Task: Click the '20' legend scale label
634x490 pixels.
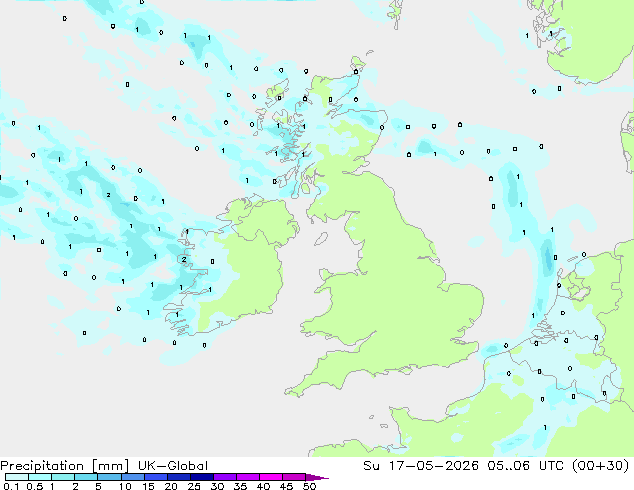Action: (x=171, y=486)
